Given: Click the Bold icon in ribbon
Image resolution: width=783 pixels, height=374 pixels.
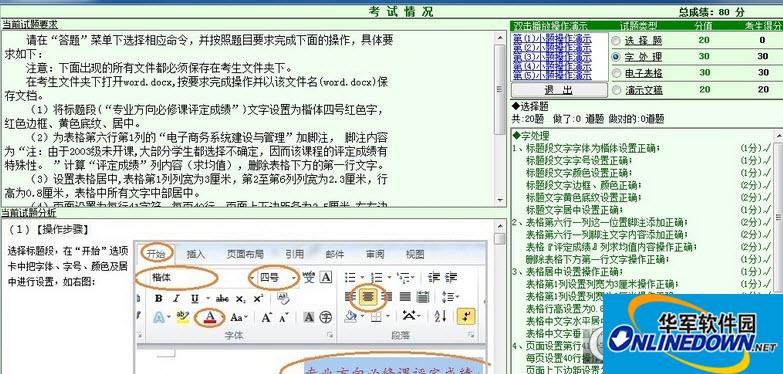Looking at the screenshot, I should [x=158, y=299].
